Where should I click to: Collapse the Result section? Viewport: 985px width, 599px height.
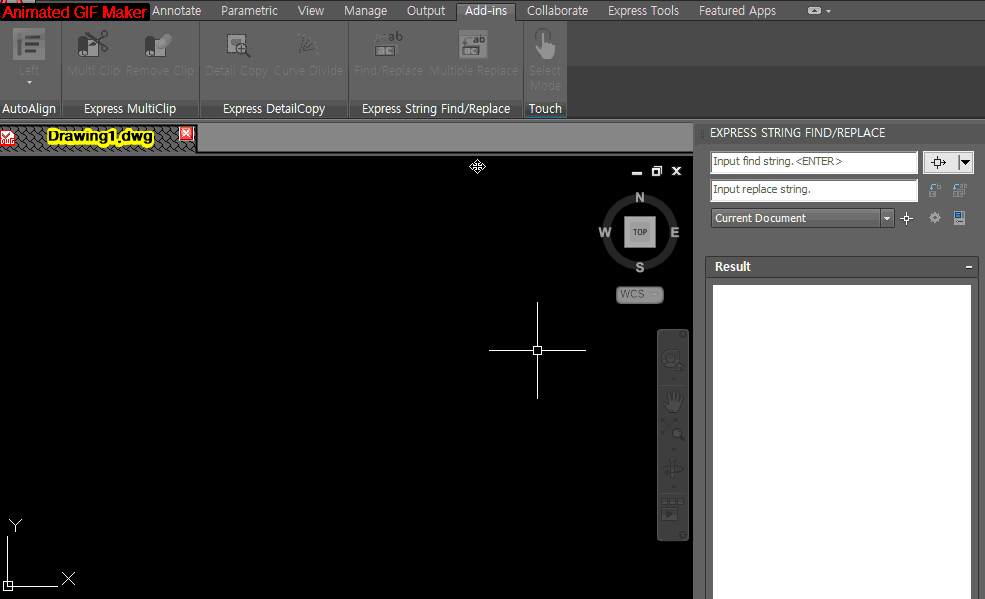point(969,267)
